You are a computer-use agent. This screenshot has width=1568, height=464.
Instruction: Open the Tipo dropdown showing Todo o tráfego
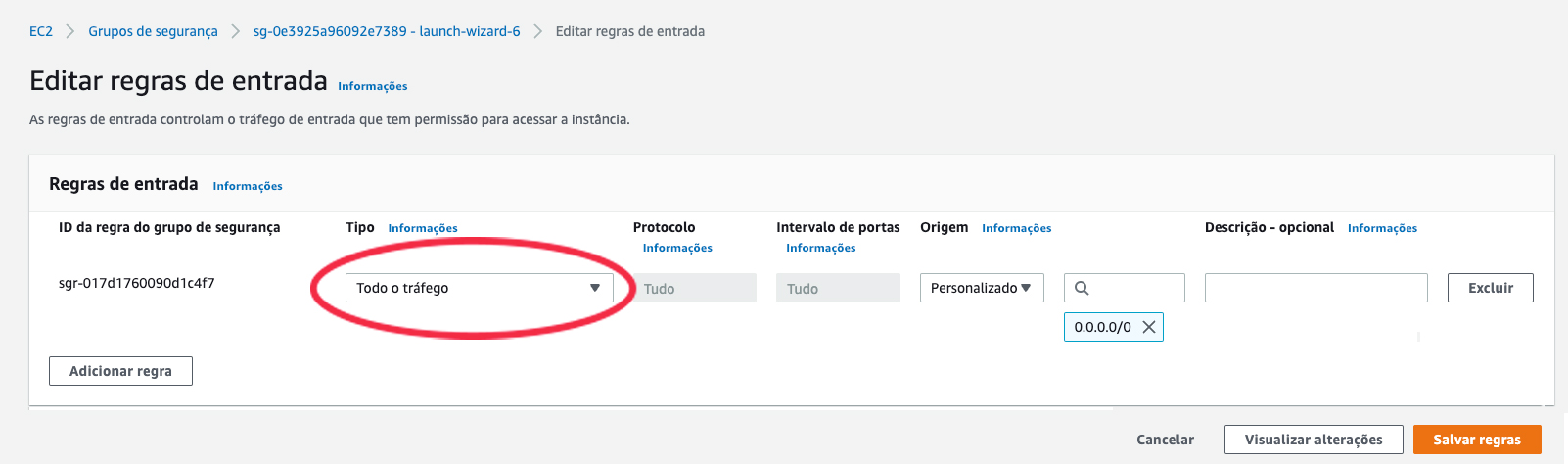pos(479,288)
